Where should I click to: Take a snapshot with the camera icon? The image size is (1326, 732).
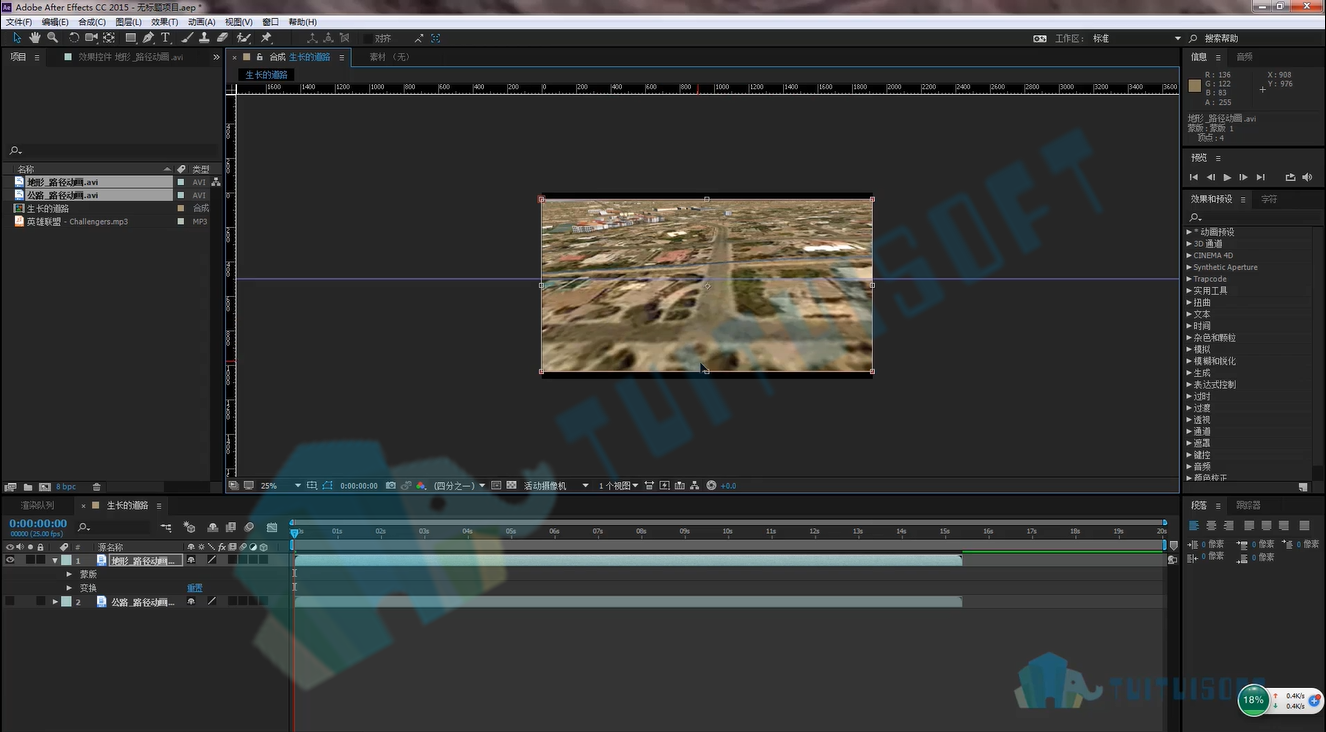coord(391,486)
